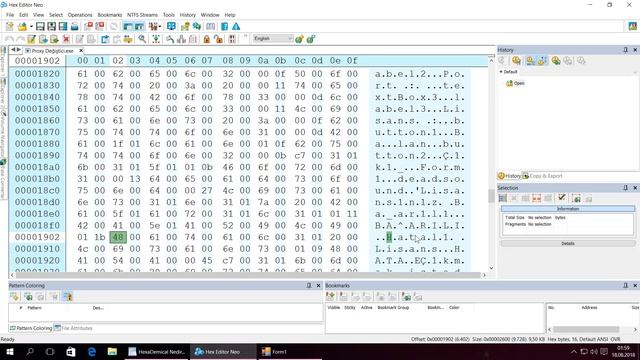Close the Proxy Değiştici.exe tab
This screenshot has height=360, width=640.
pyautogui.click(x=81, y=51)
